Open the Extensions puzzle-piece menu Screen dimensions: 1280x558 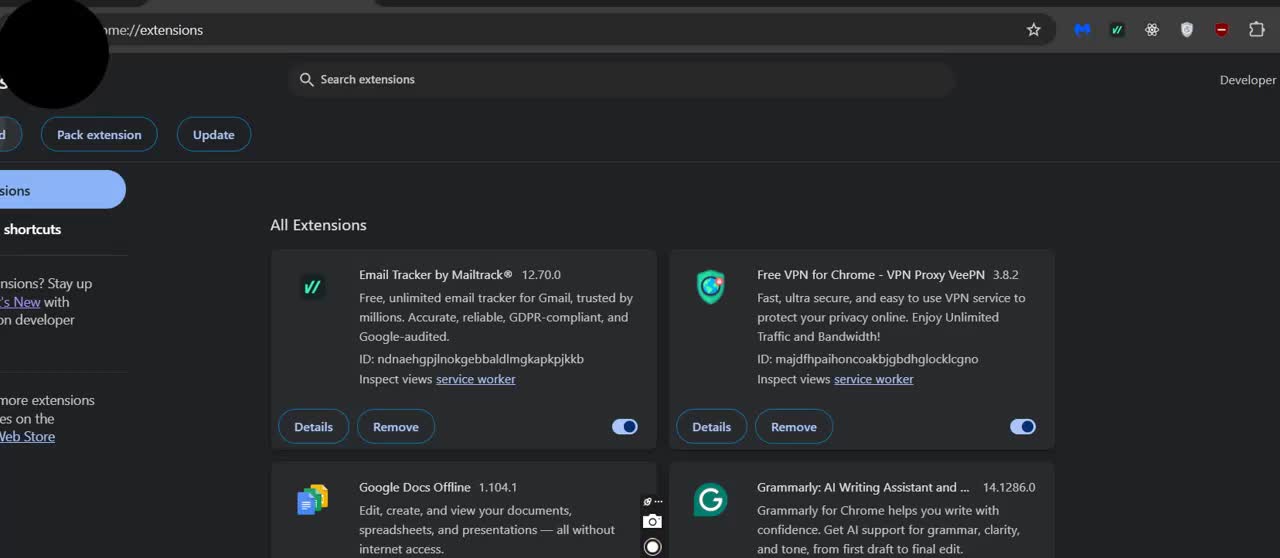coord(1257,30)
